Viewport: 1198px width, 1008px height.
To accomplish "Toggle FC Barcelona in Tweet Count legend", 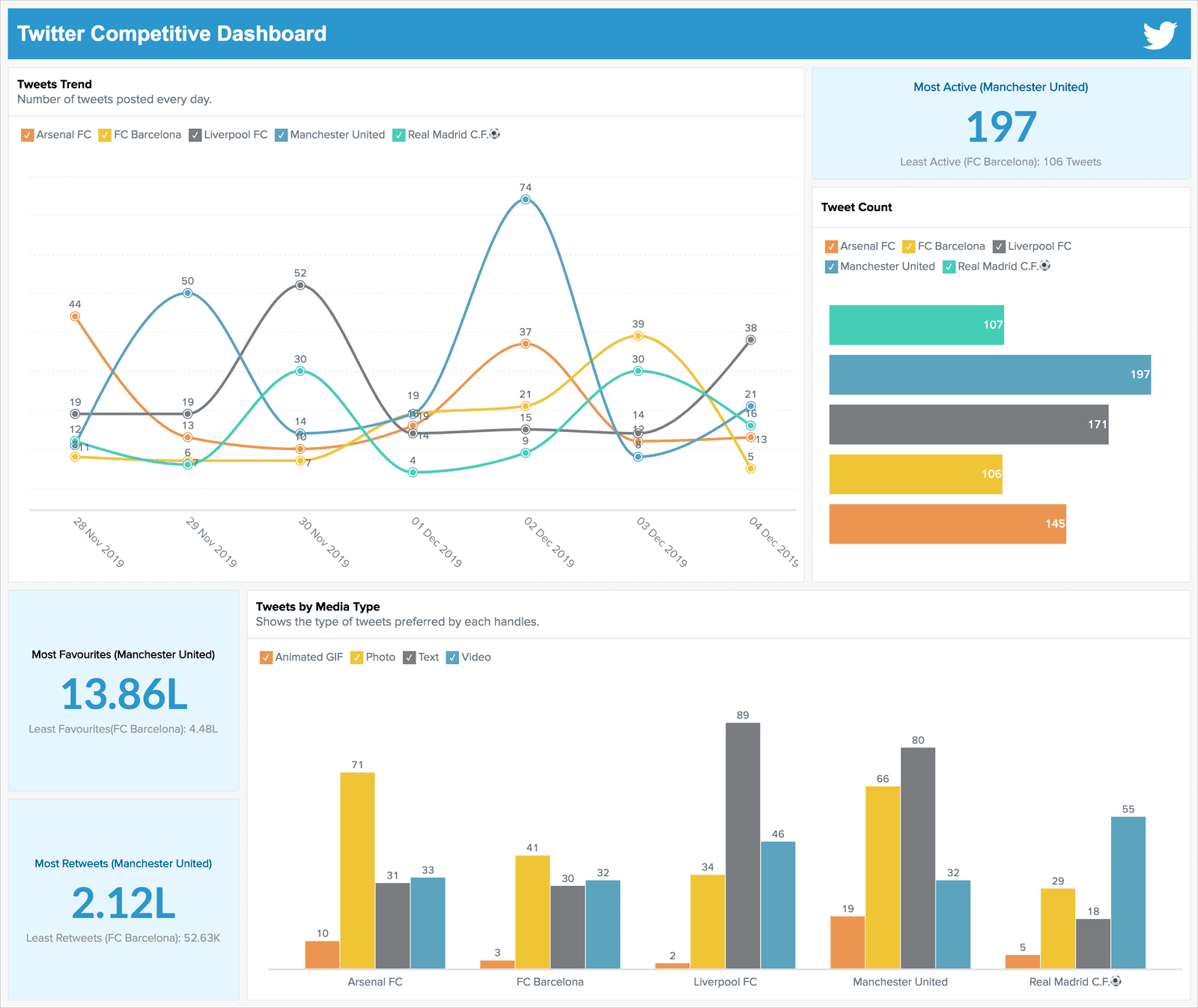I will [909, 246].
